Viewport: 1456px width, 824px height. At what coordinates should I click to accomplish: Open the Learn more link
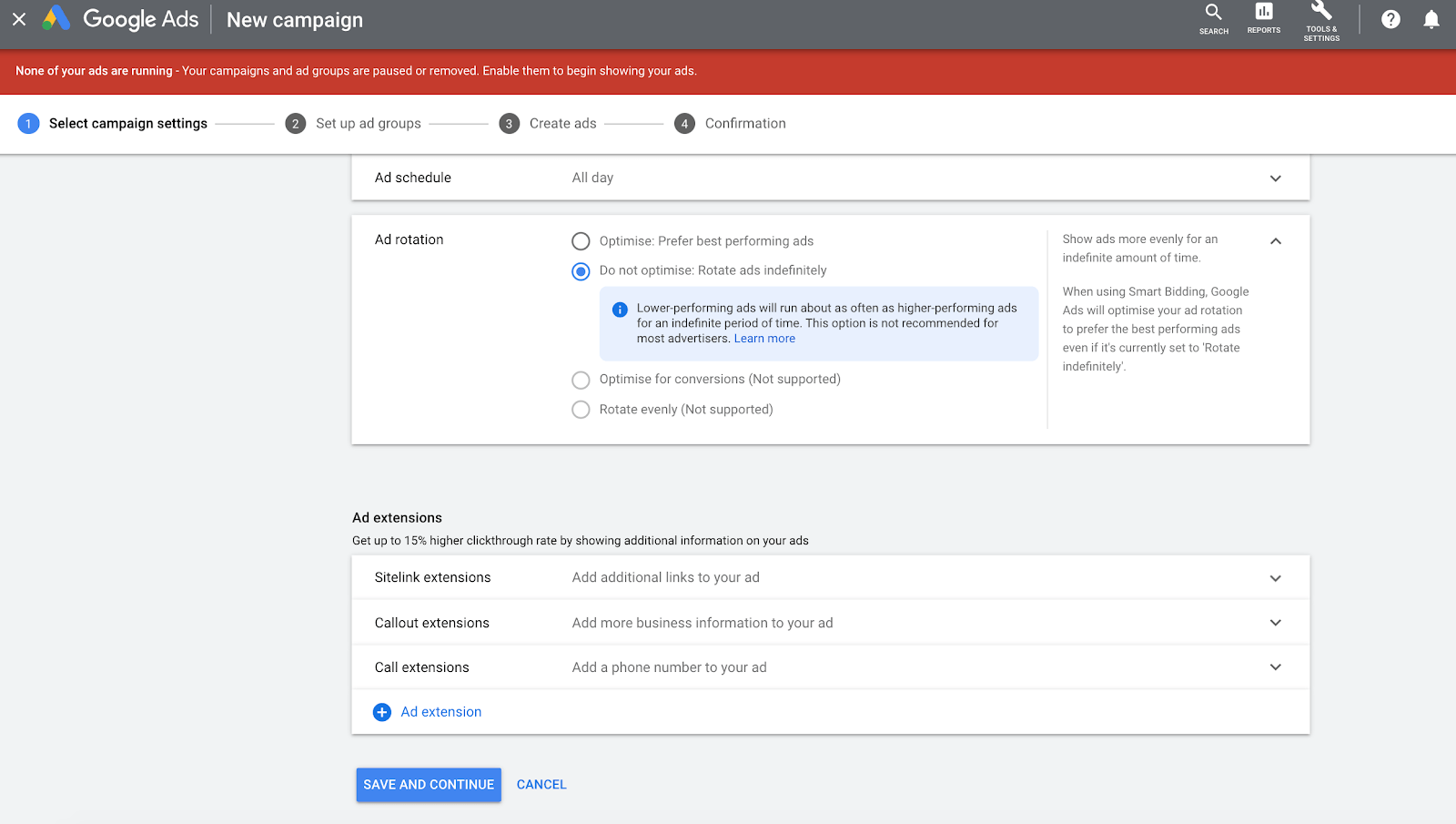coord(764,338)
